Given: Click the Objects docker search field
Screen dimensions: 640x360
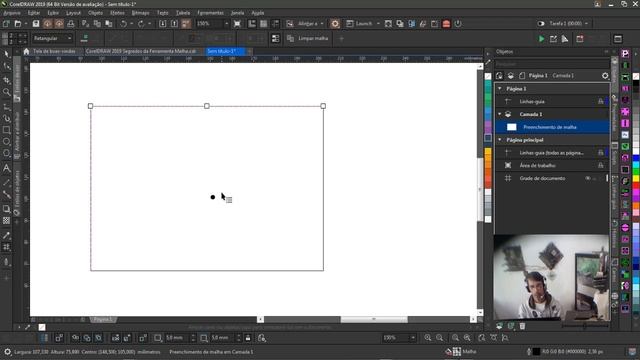Looking at the screenshot, I should 552,64.
